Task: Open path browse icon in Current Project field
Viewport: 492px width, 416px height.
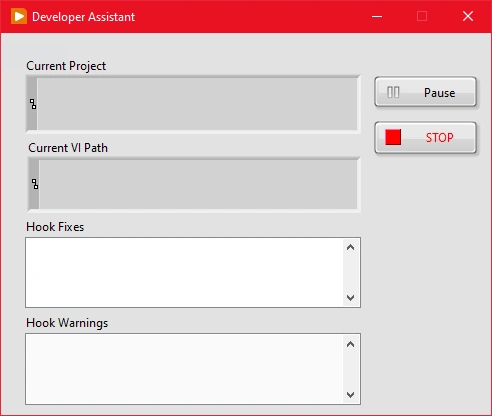Action: point(33,104)
